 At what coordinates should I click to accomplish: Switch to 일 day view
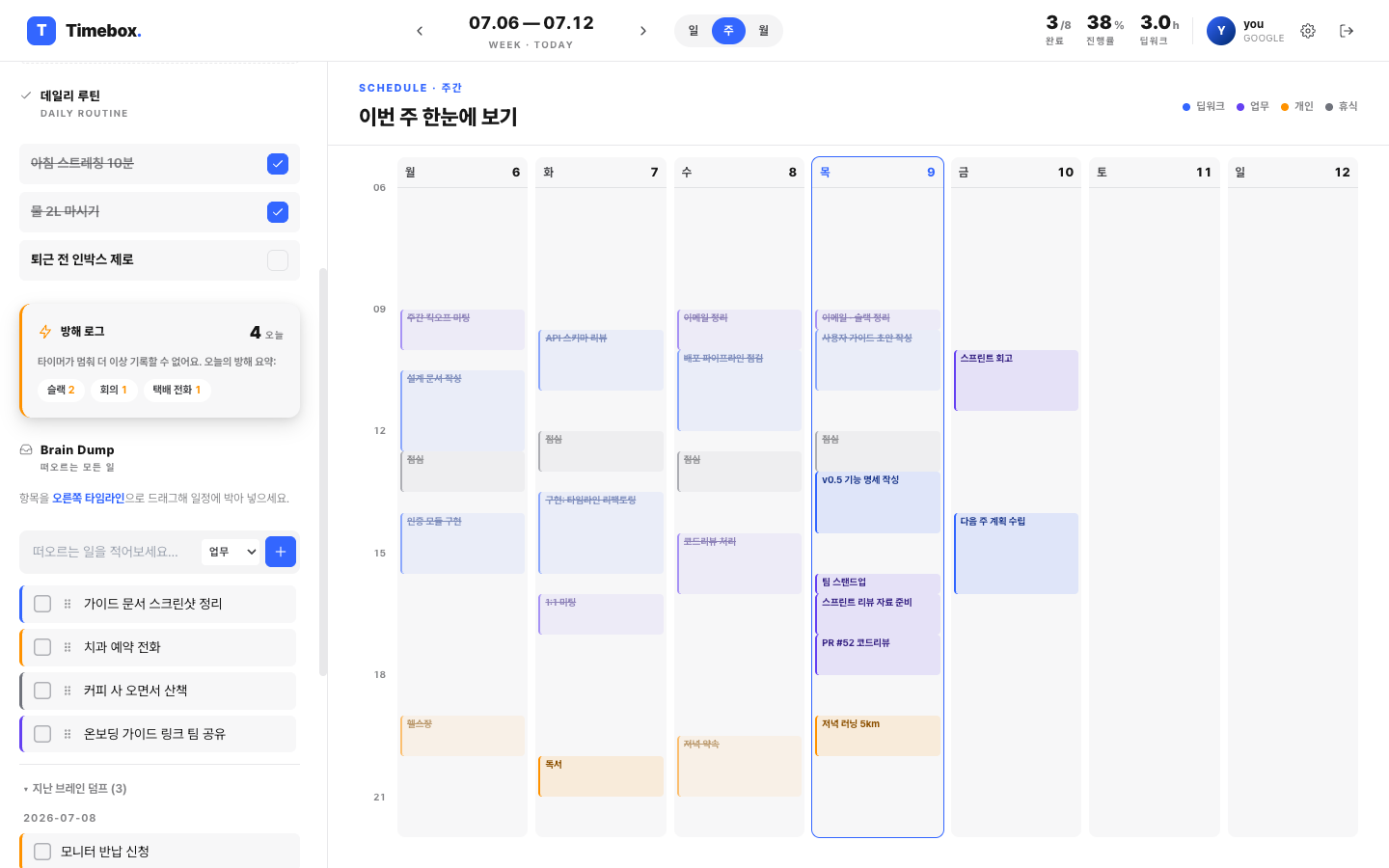694,31
